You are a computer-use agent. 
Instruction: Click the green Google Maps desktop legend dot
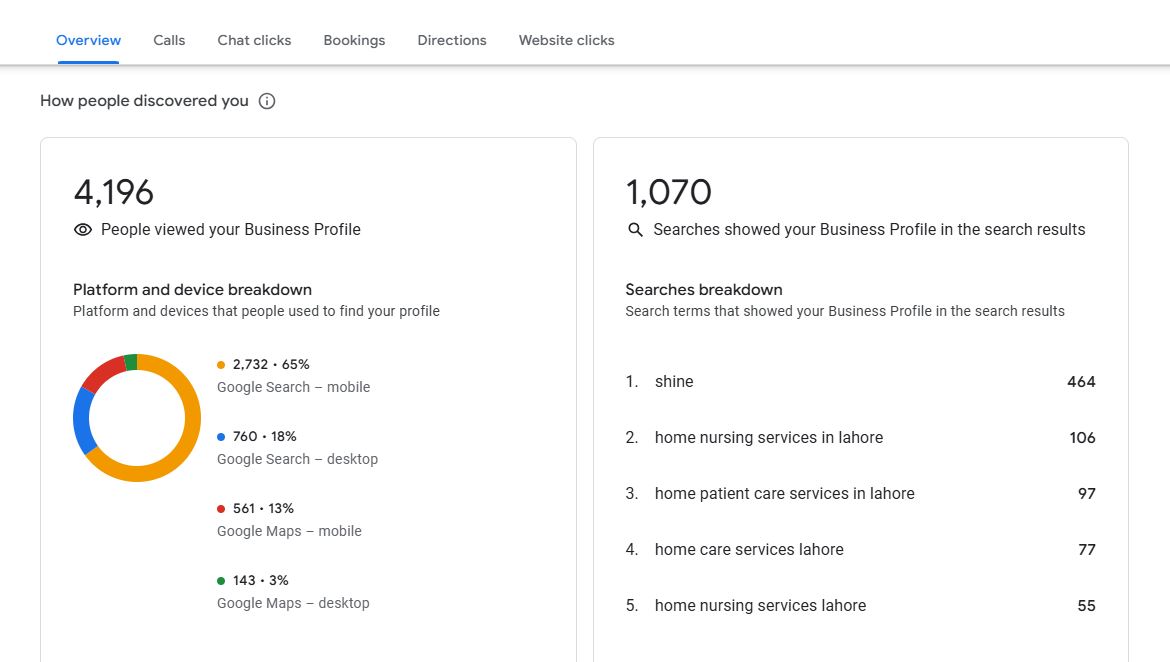[x=221, y=581]
